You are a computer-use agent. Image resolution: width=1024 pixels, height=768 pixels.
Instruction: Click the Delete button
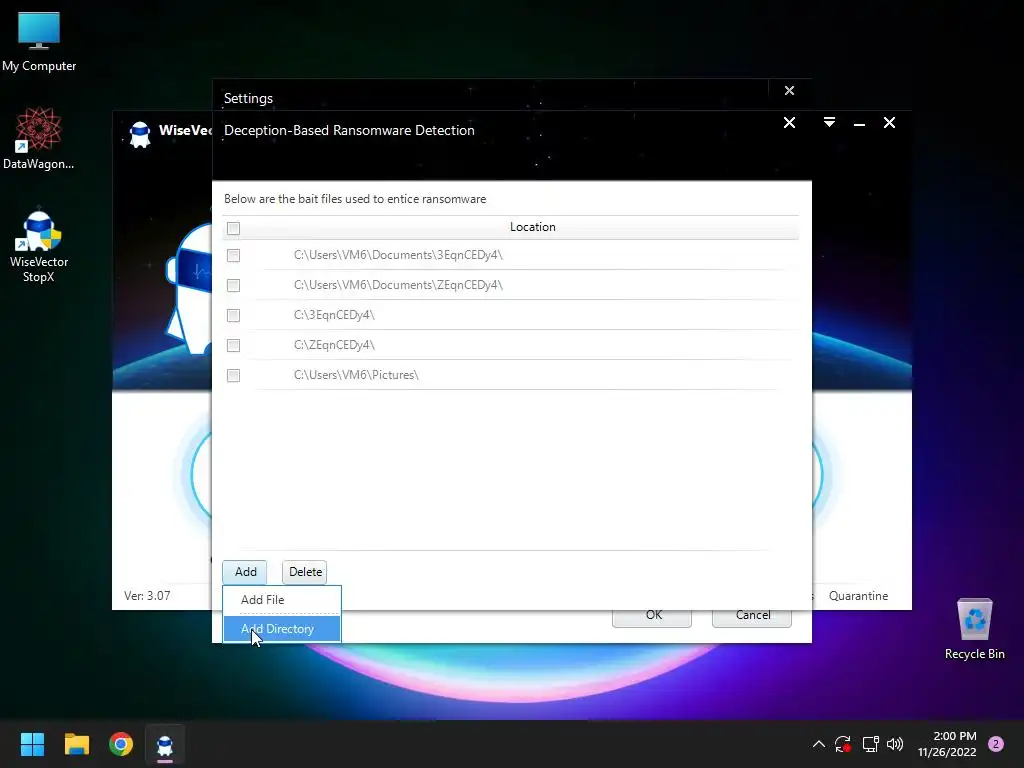tap(305, 571)
